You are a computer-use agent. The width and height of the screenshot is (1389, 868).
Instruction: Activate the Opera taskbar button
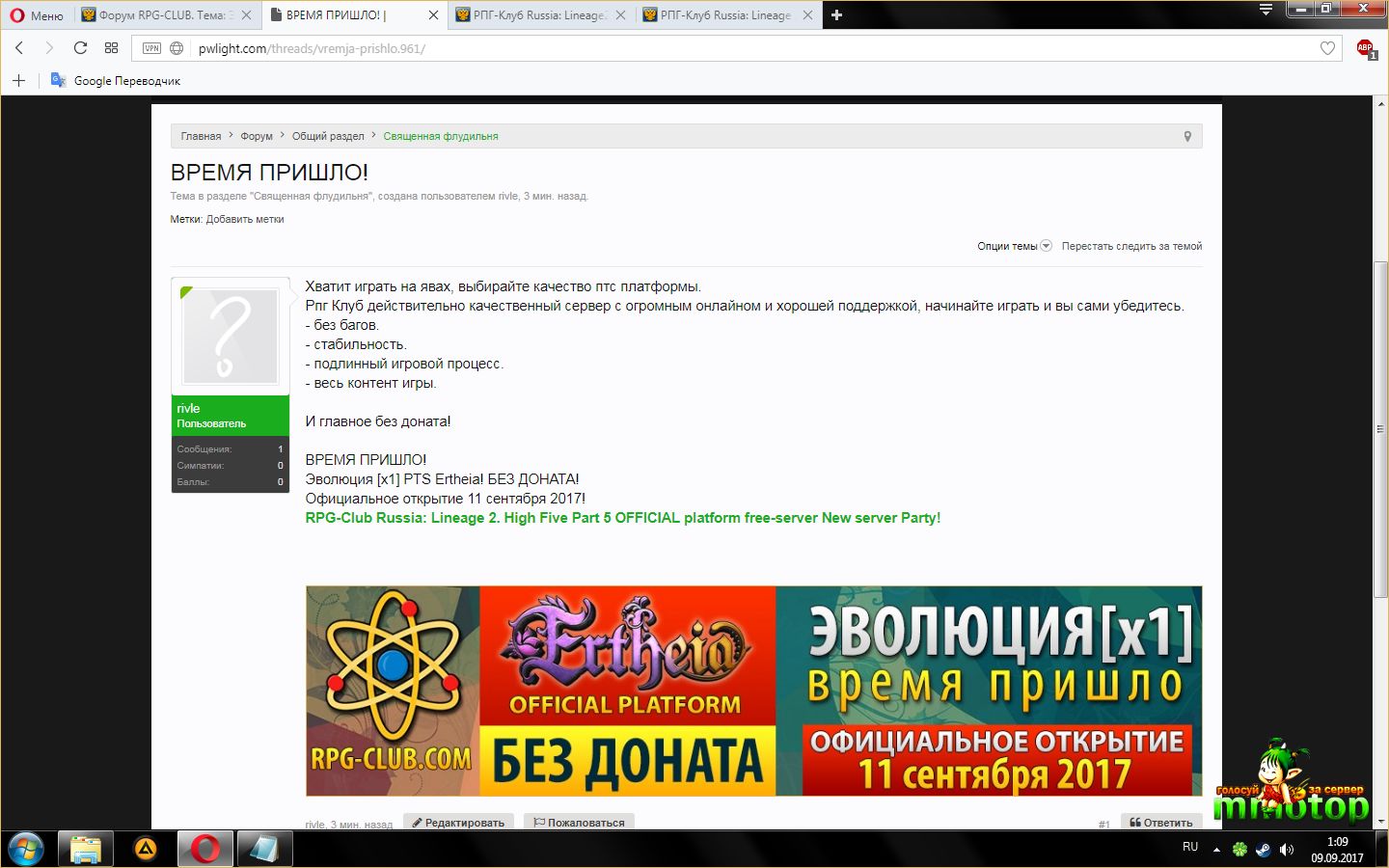coord(204,850)
